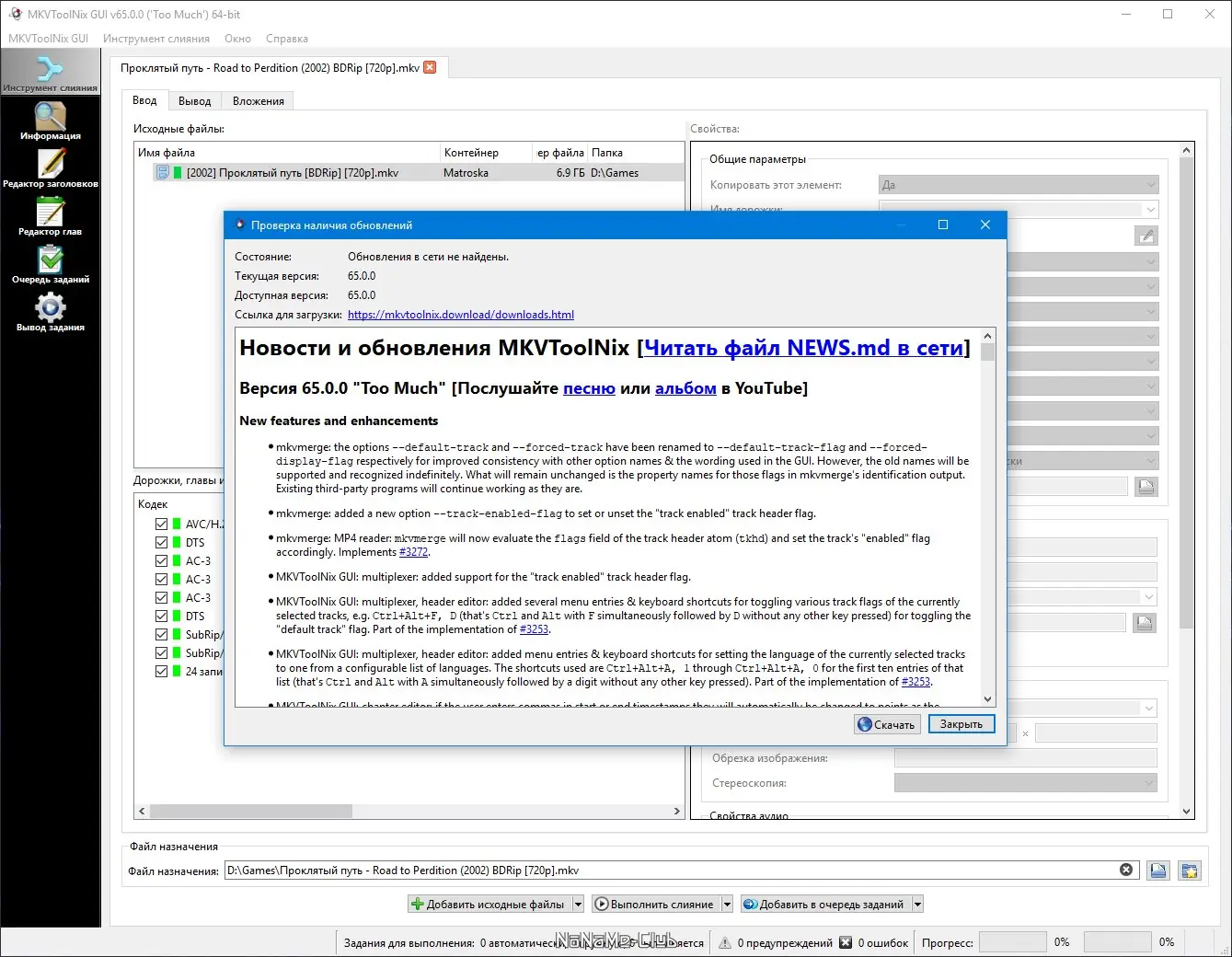
Task: Click the edit pencil icon in properties
Action: (1146, 236)
